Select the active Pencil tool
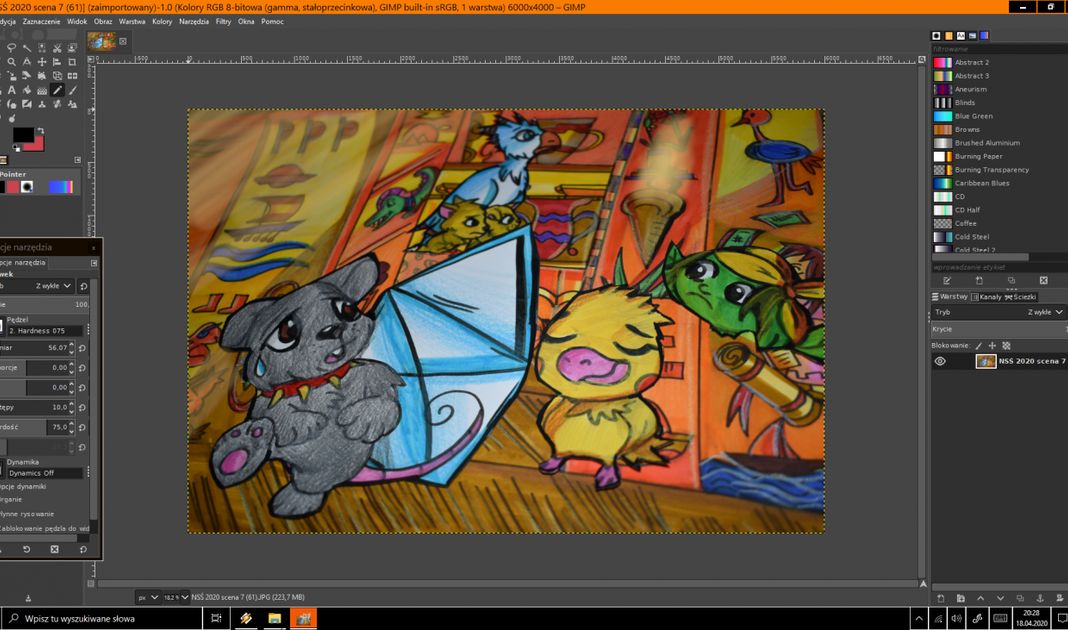This screenshot has width=1068, height=630. [57, 90]
